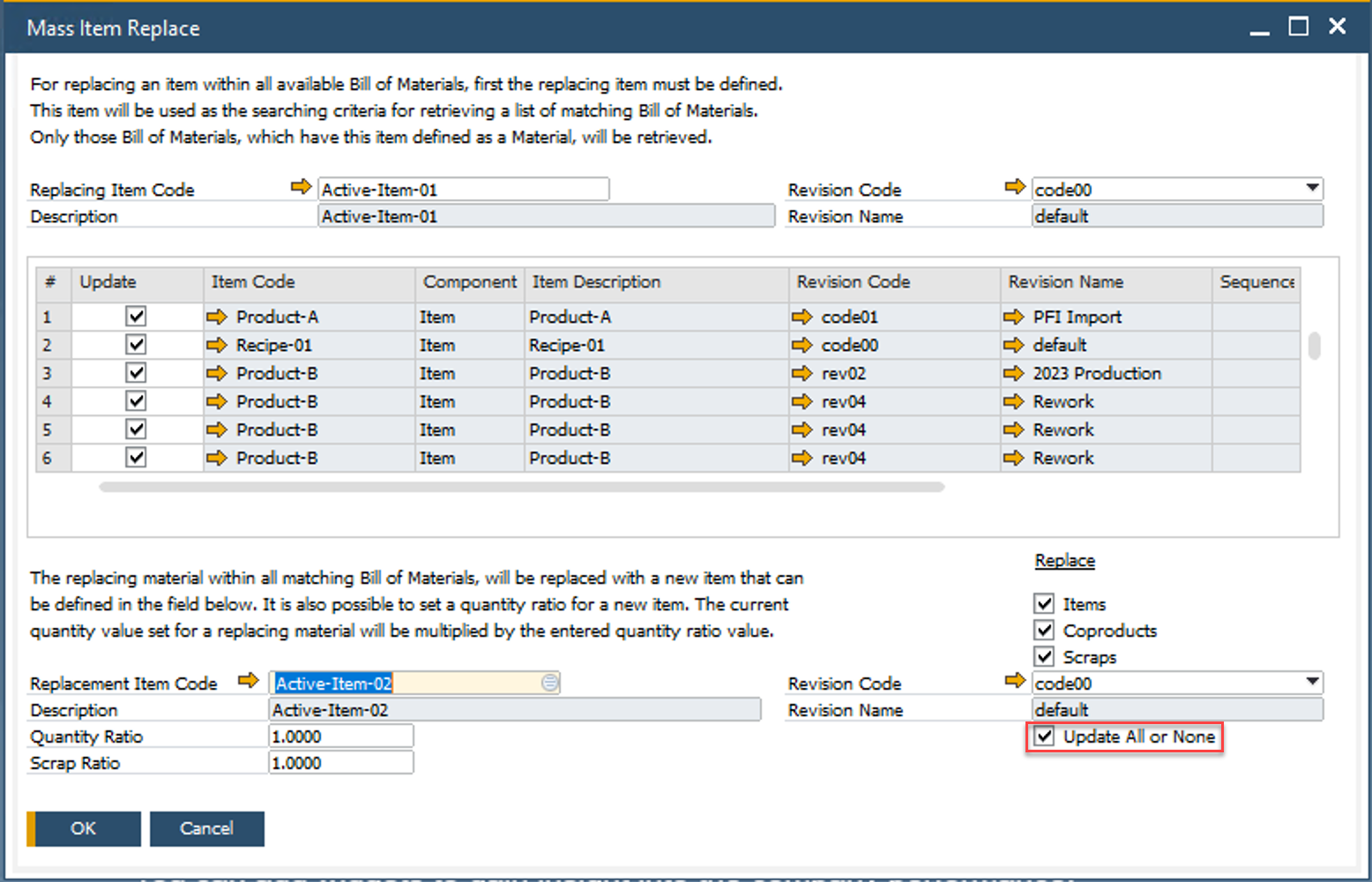Click link arrow next to 2023 Production

[1013, 373]
